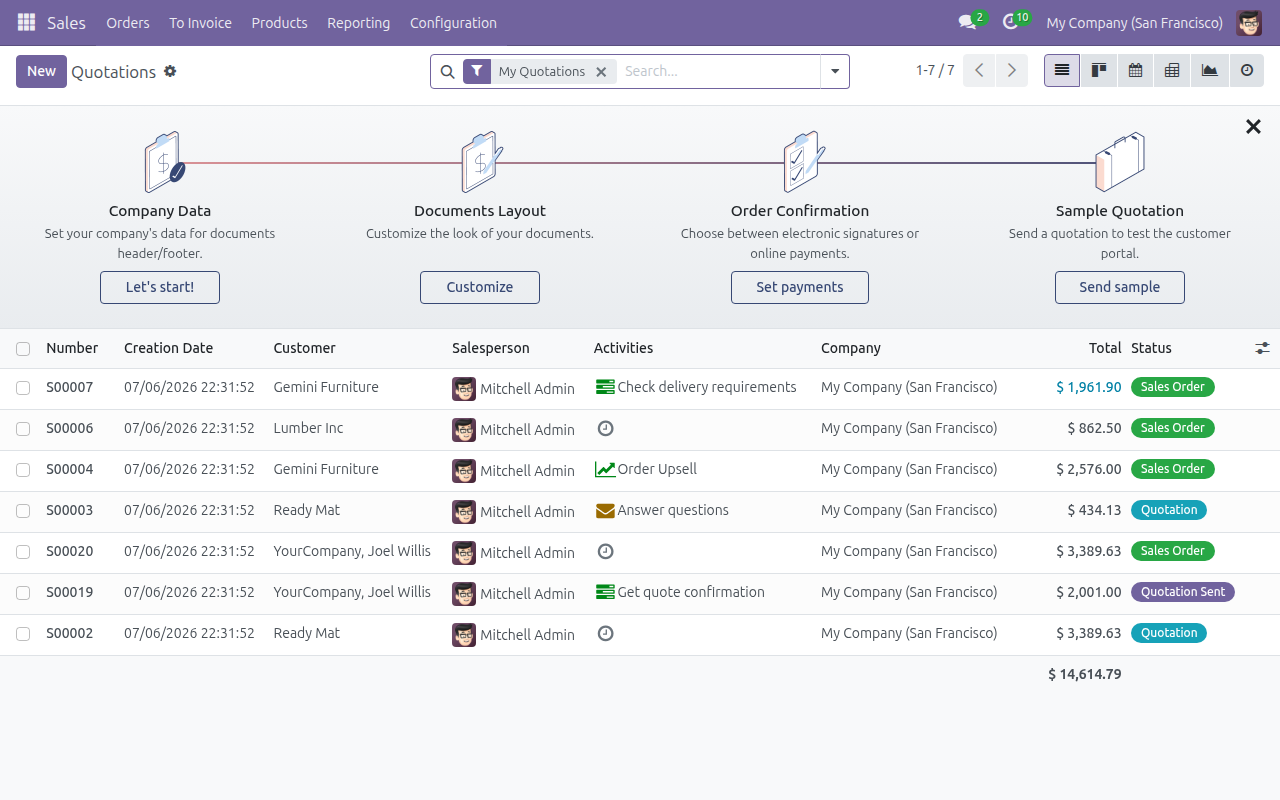Create a New quotation
Image resolution: width=1280 pixels, height=800 pixels.
(41, 71)
